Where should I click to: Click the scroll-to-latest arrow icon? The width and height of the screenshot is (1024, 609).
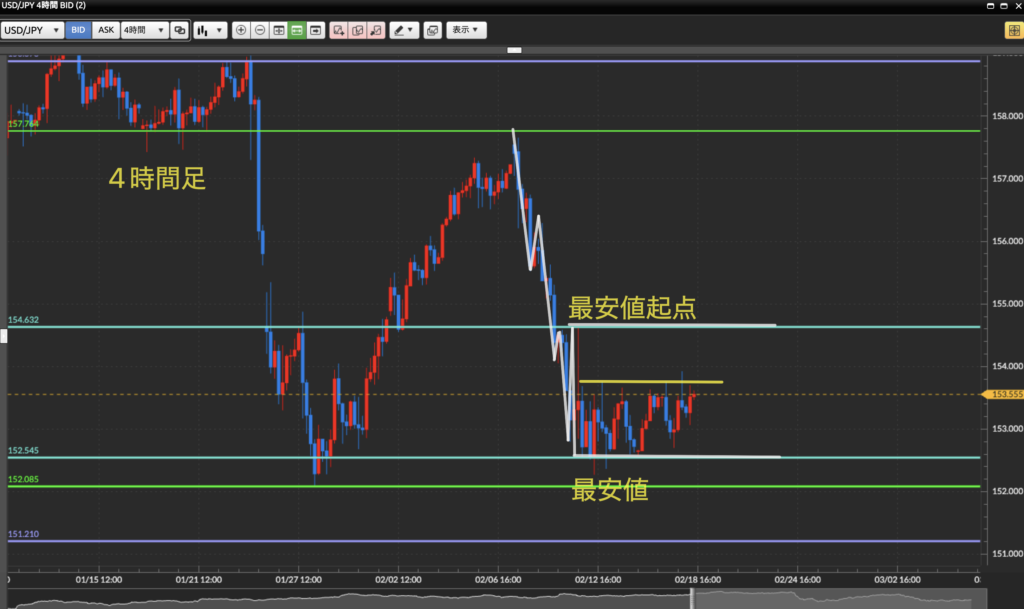click(316, 30)
